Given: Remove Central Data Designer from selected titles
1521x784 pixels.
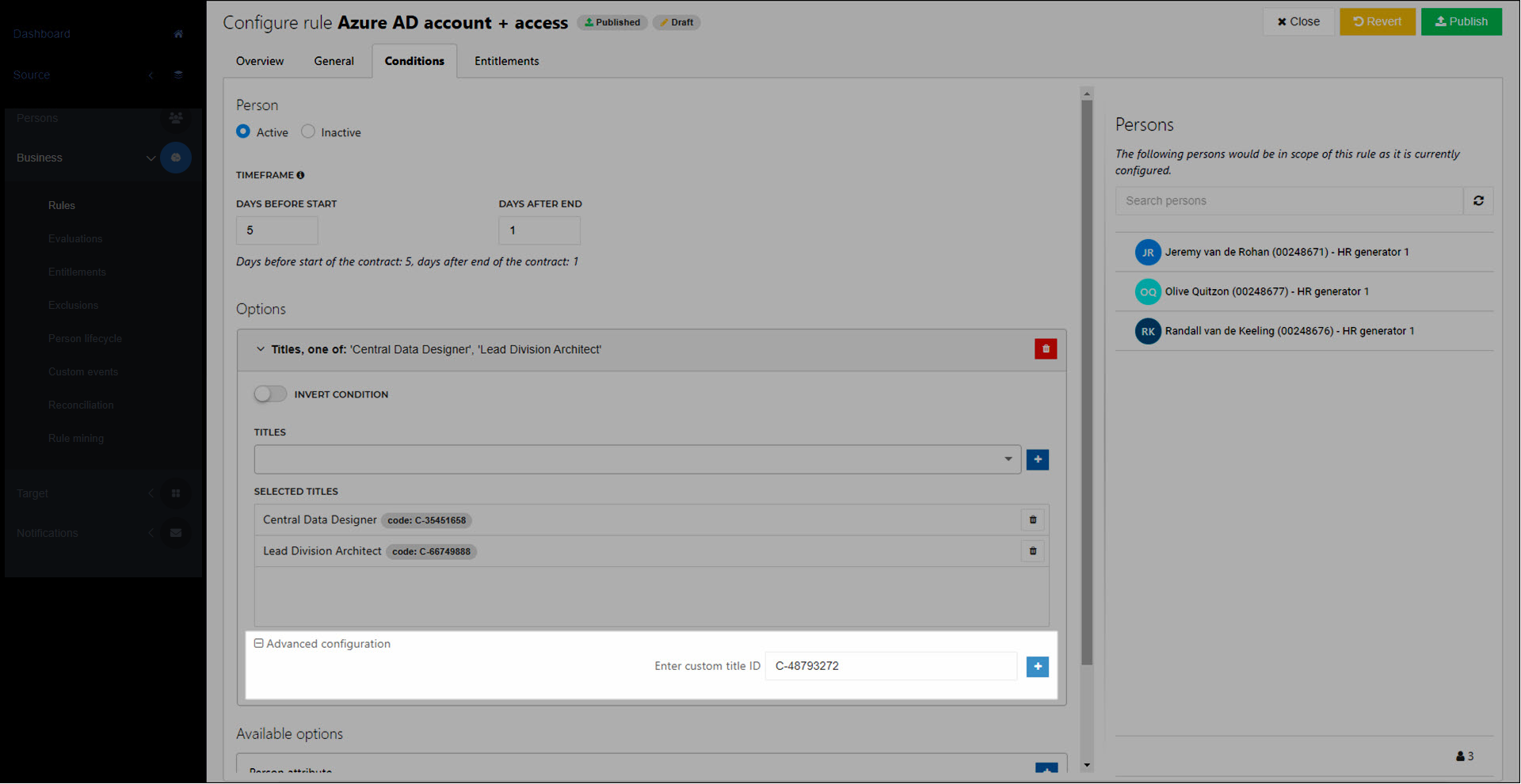Looking at the screenshot, I should coord(1032,520).
